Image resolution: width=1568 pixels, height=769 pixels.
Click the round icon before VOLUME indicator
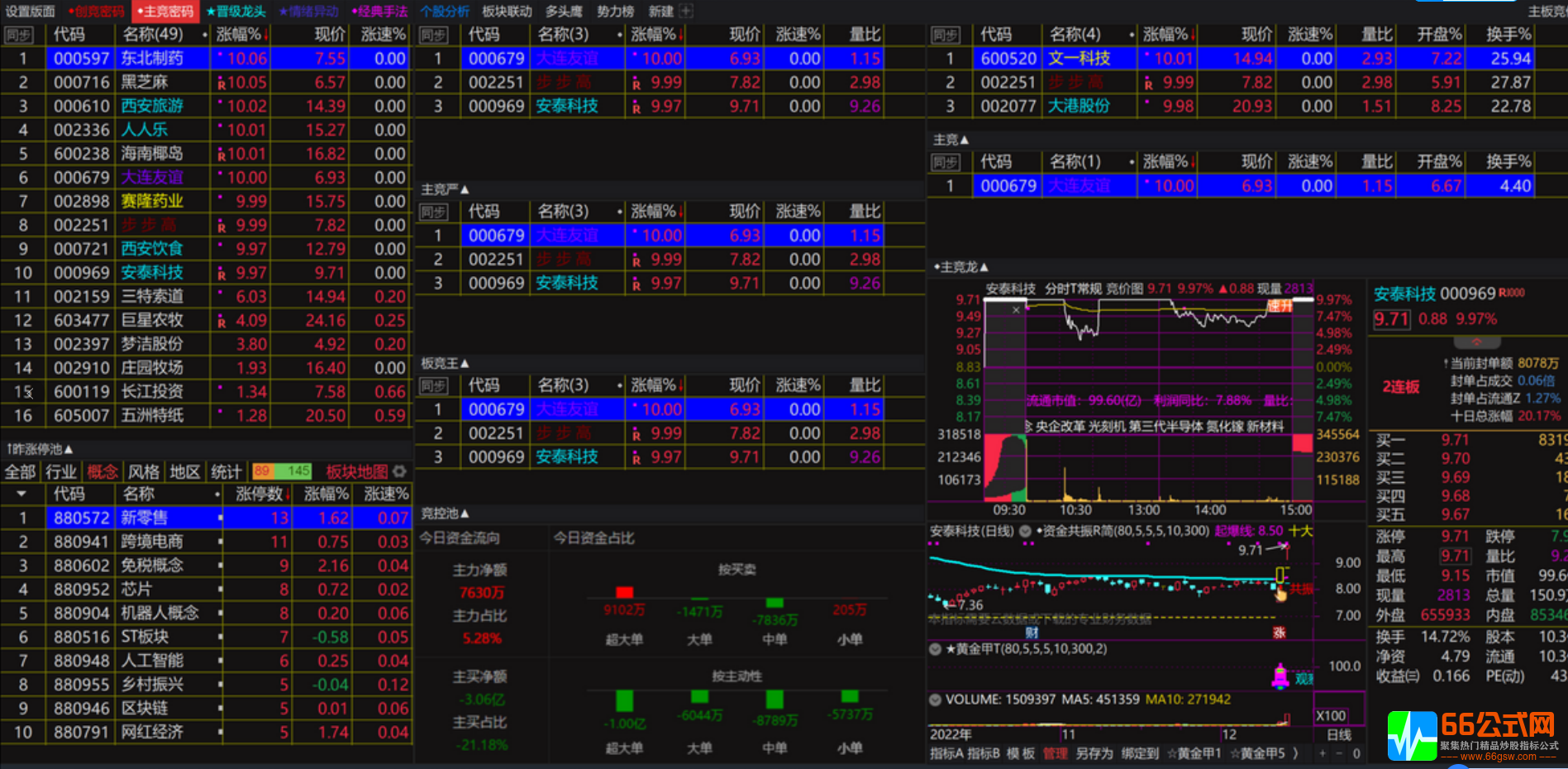pyautogui.click(x=936, y=700)
